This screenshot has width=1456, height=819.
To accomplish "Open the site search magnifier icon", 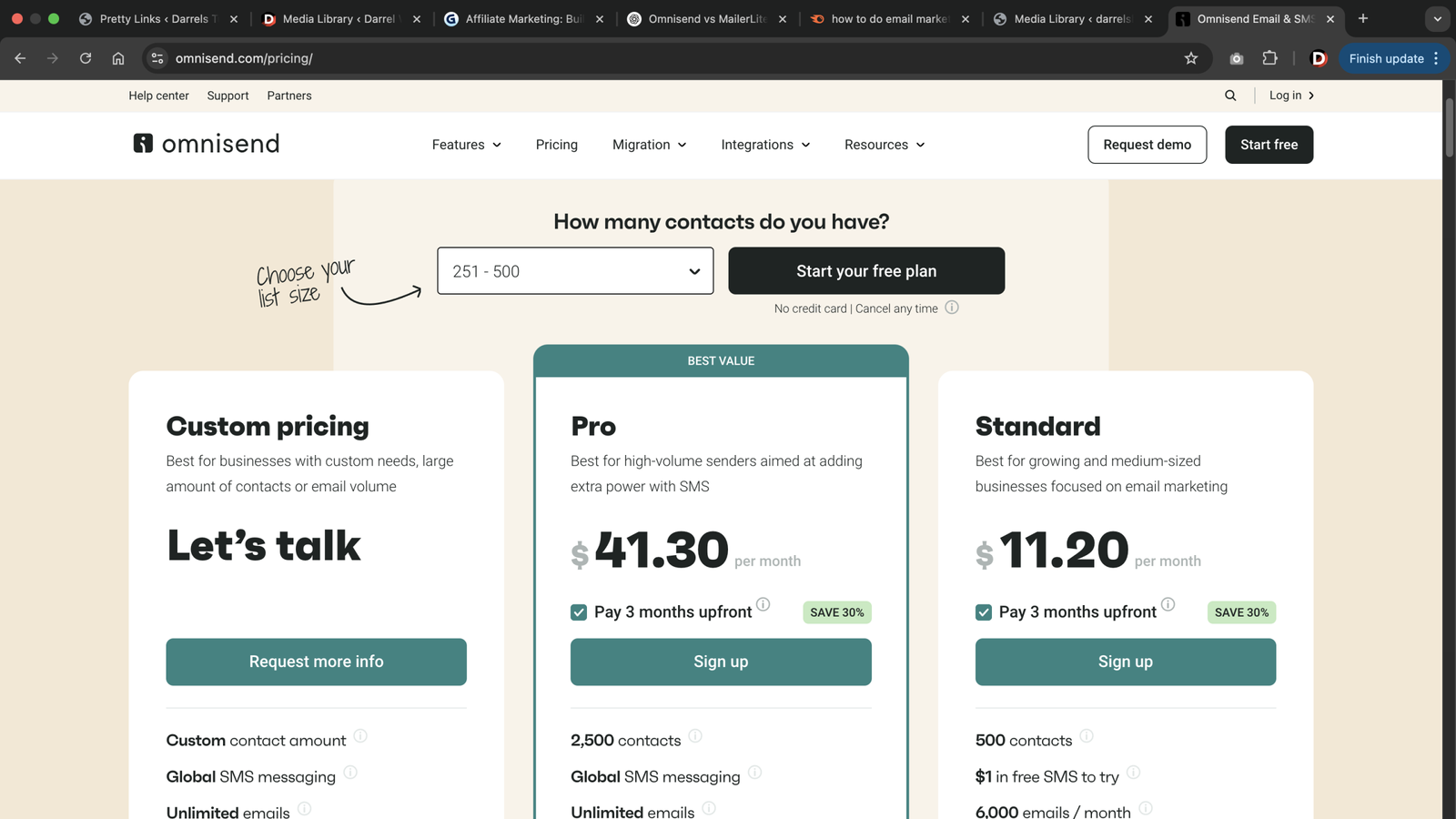I will 1230,95.
